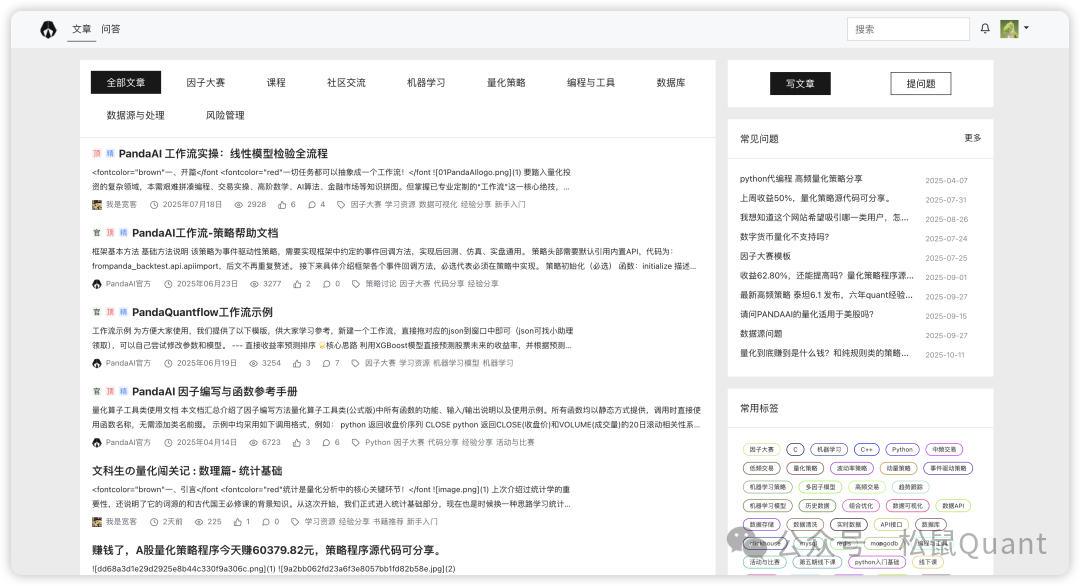The height and width of the screenshot is (586, 1080).
Task: Like the PandaAI 工作流实操 article via thumbs-up icon
Action: tap(283, 203)
